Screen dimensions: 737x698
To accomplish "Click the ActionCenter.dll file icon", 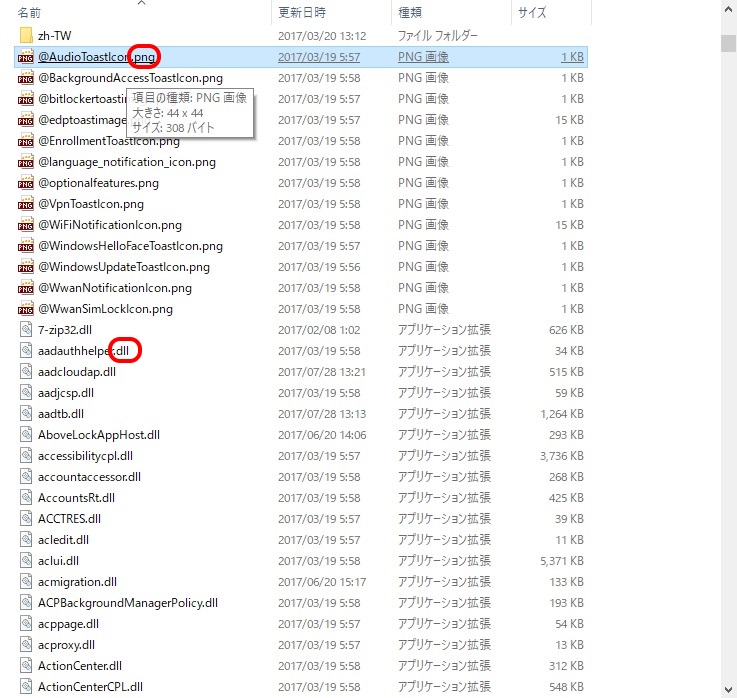I will pos(26,666).
